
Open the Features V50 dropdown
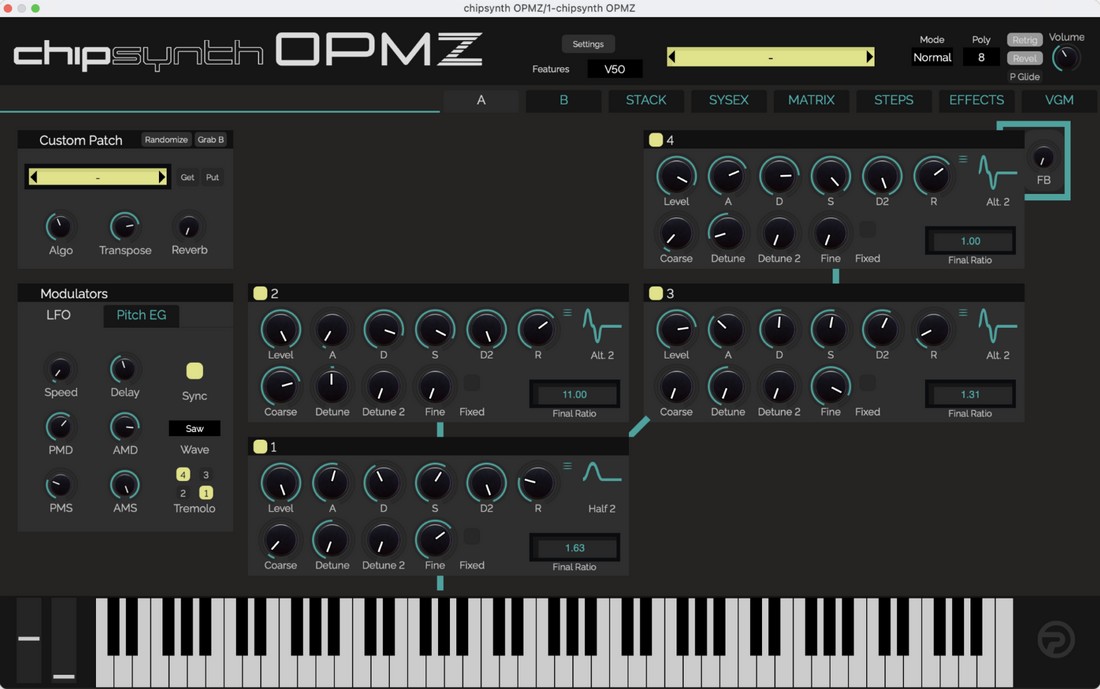click(x=615, y=69)
